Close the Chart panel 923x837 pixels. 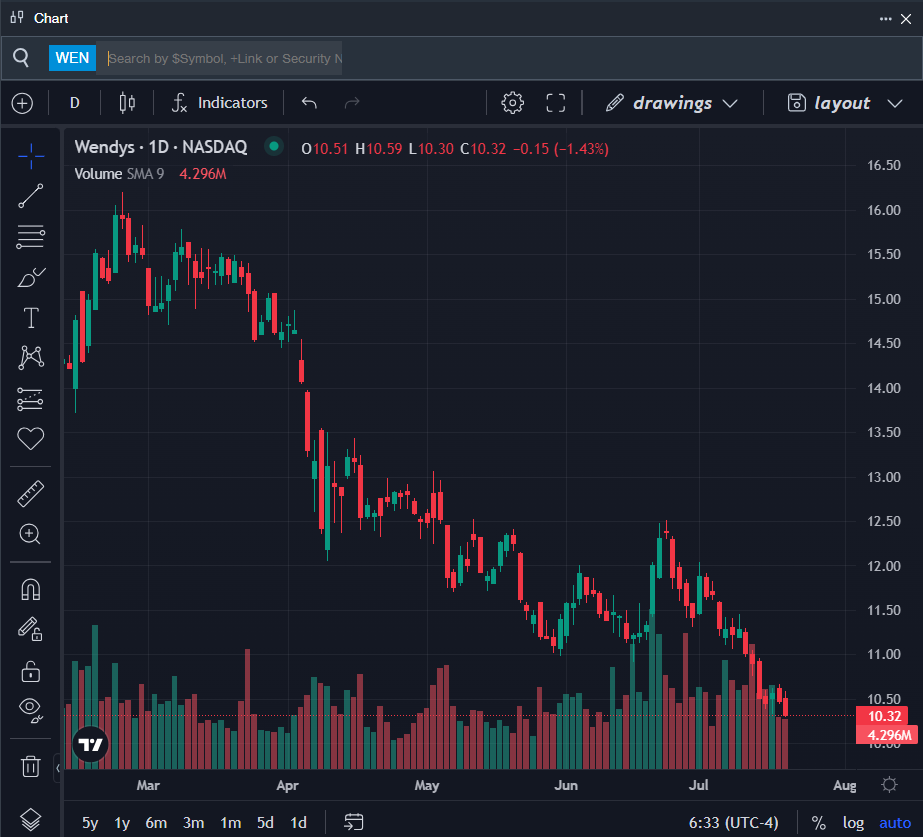(x=906, y=19)
